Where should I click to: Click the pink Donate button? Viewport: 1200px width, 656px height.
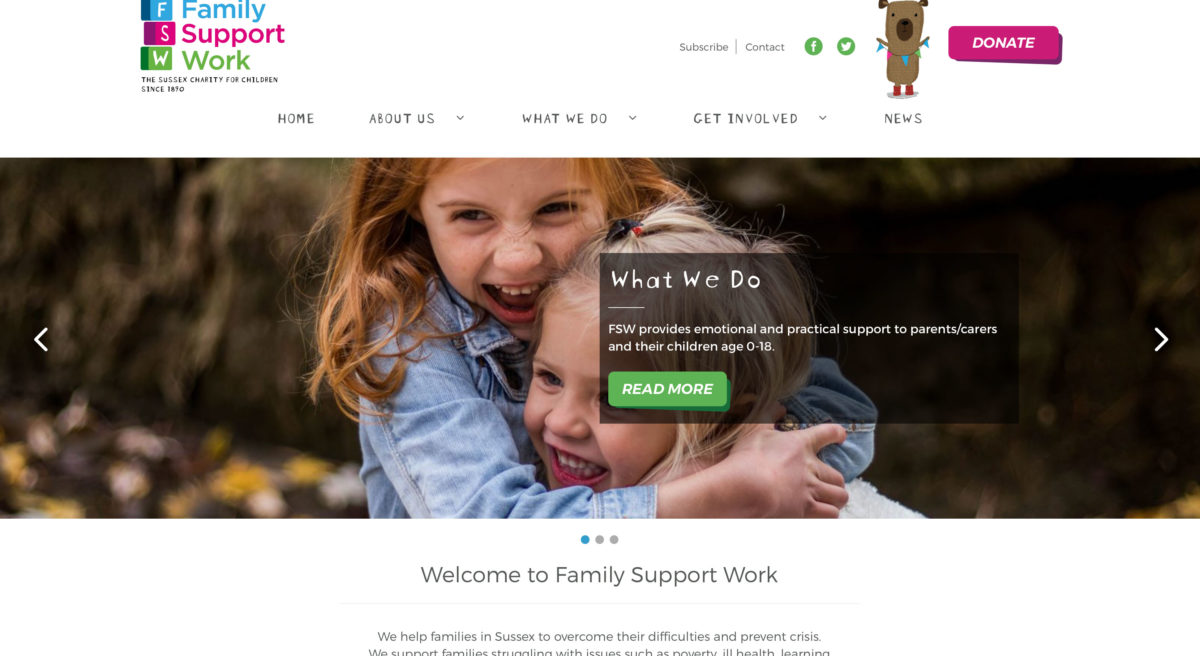coord(1004,44)
